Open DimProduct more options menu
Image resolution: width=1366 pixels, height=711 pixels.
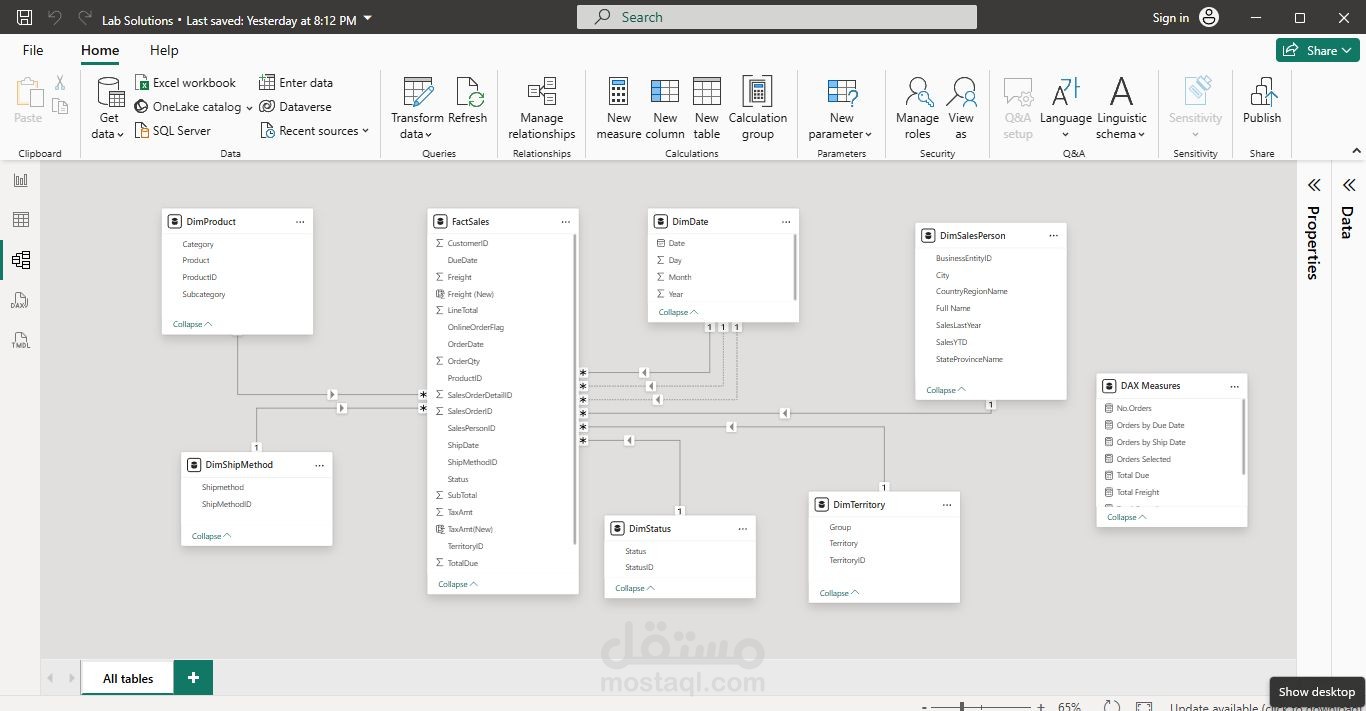coord(300,222)
